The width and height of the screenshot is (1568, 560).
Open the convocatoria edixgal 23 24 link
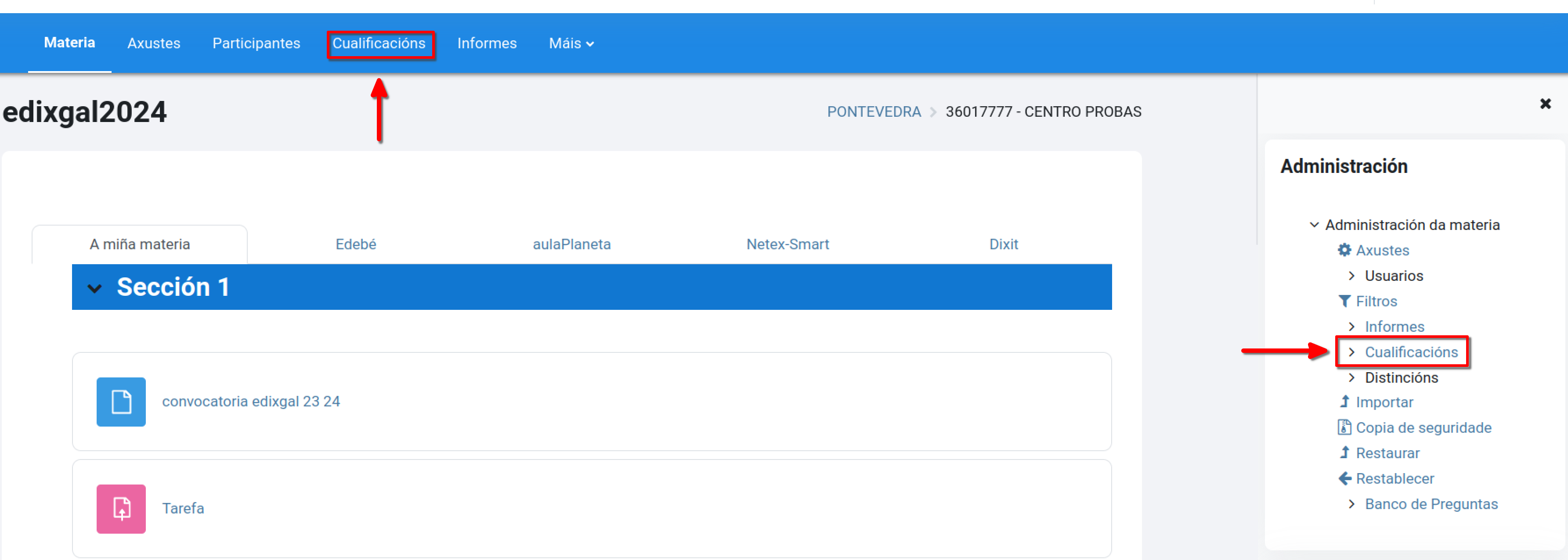point(251,401)
